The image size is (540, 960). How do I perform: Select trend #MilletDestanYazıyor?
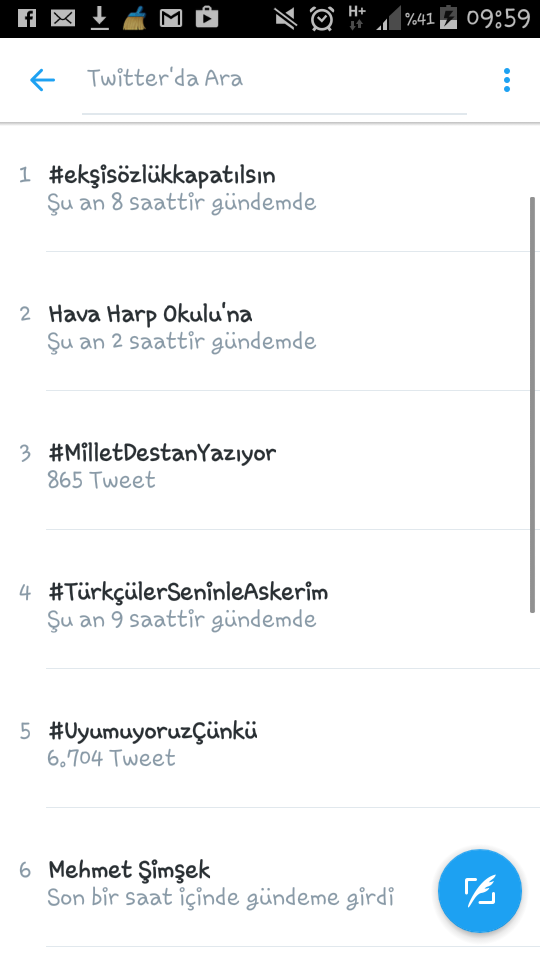point(270,466)
